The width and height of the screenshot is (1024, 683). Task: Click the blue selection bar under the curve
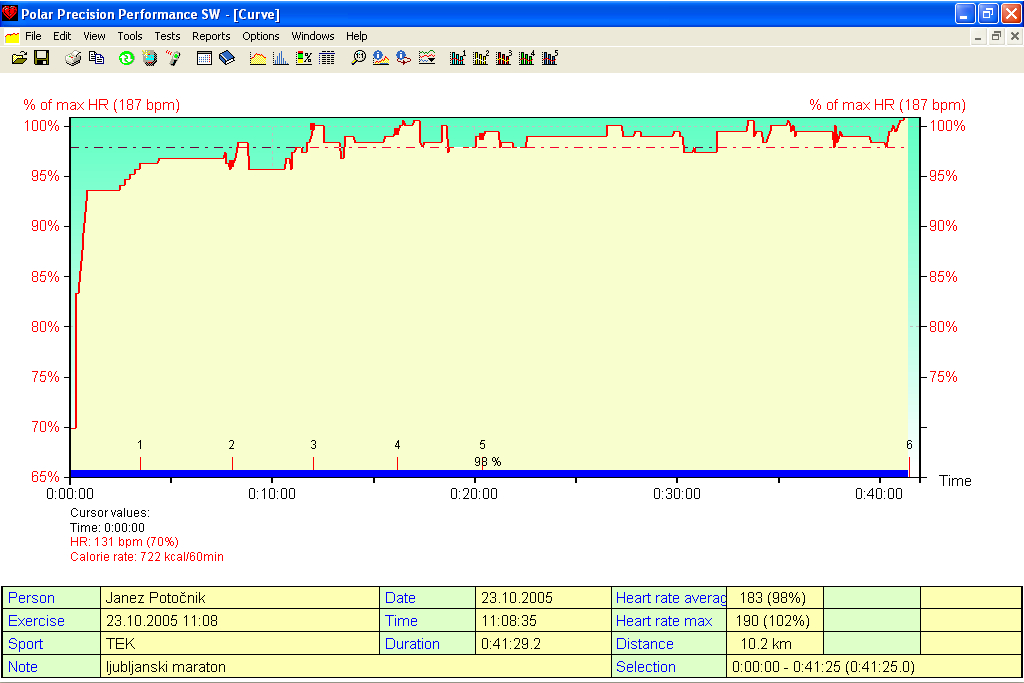(x=489, y=473)
